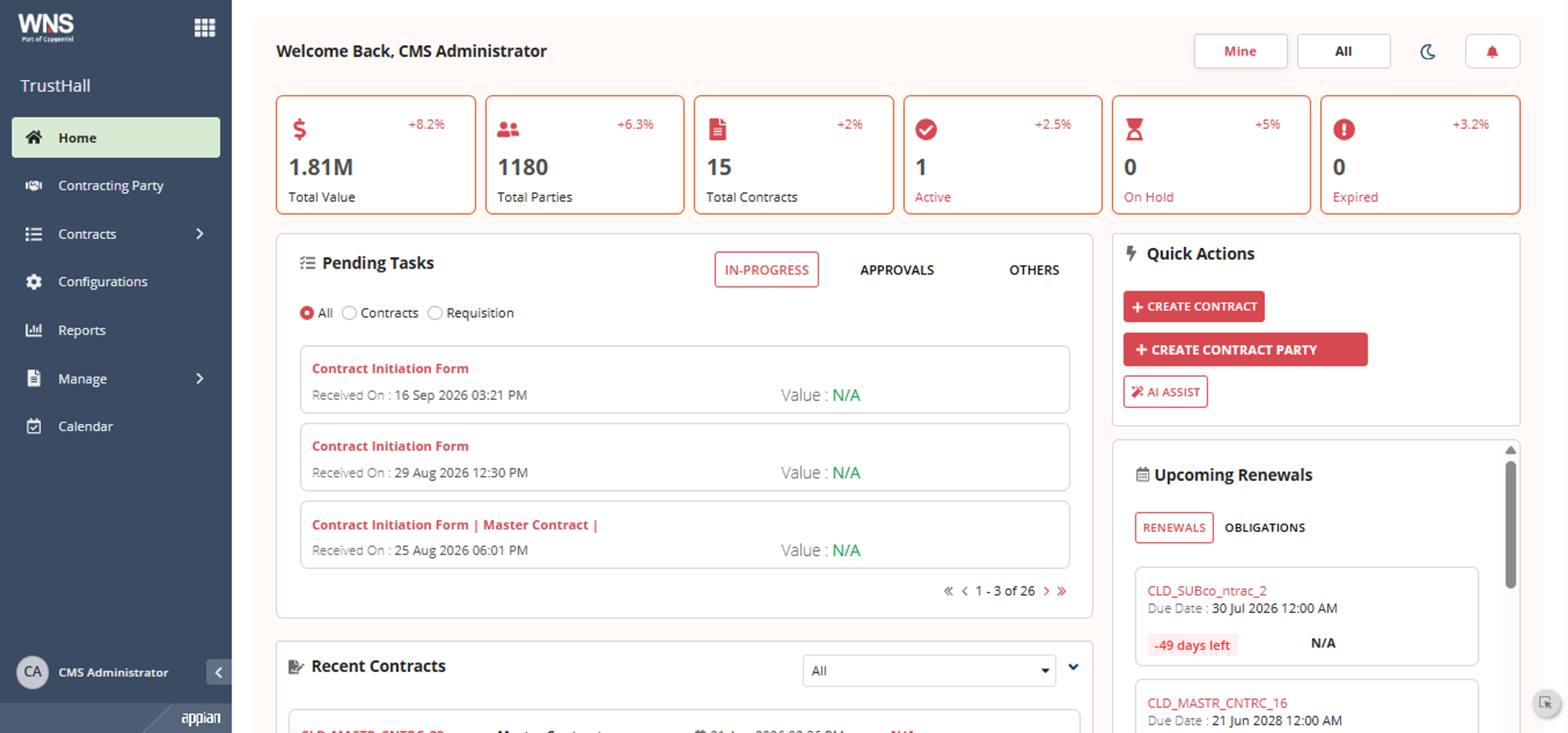Click the Contracts list icon

coord(34,234)
